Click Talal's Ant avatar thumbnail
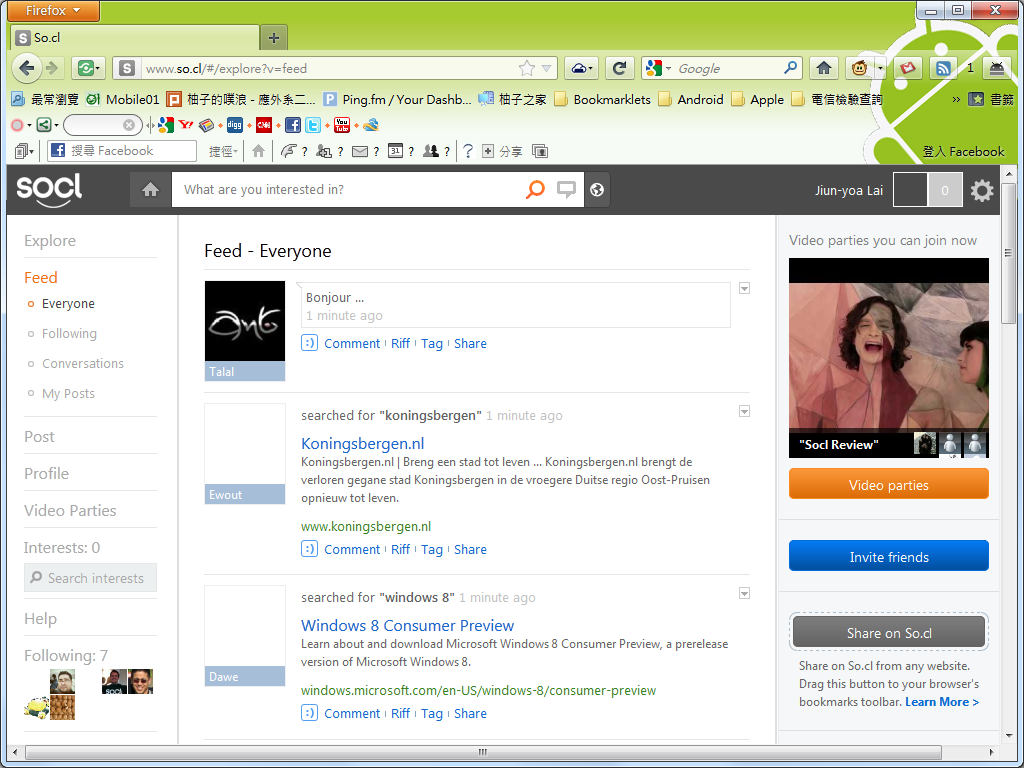 (x=245, y=321)
